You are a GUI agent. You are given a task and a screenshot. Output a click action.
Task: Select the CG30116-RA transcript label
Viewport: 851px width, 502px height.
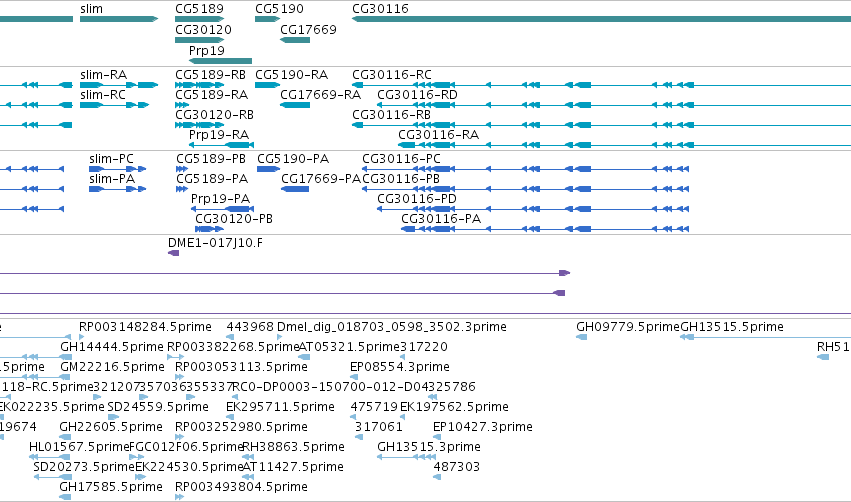coord(439,135)
